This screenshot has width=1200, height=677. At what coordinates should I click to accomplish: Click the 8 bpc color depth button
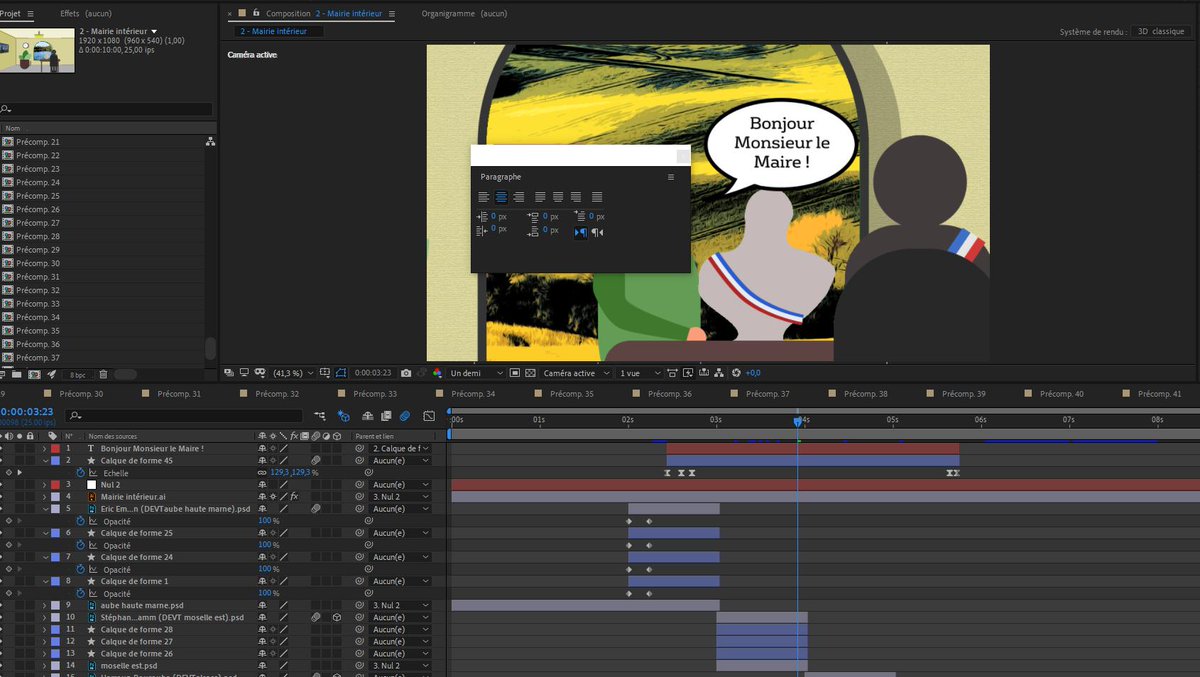click(x=78, y=375)
